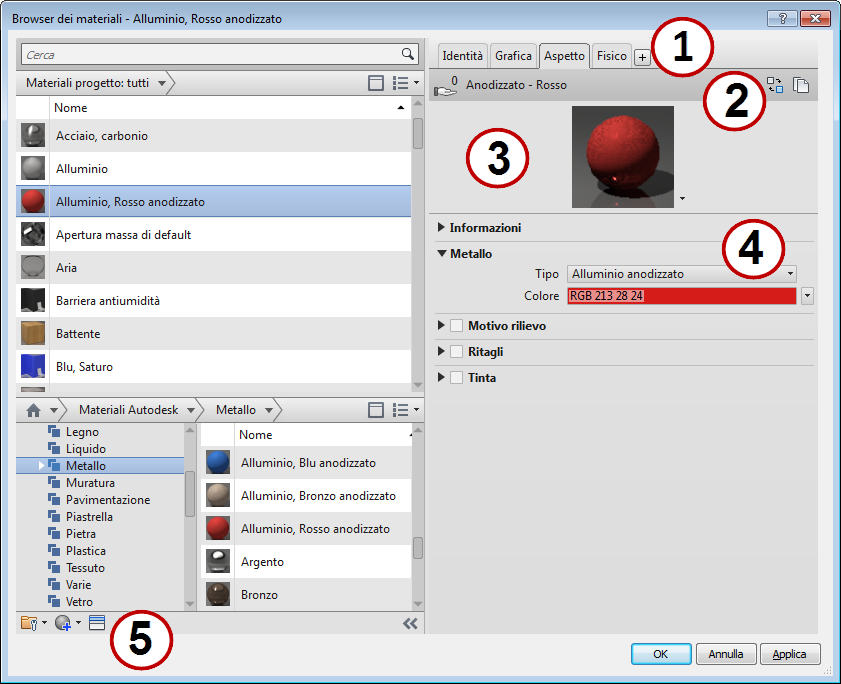Screen dimensions: 841x684
Task: Open the preview options dropdown arrow
Action: (x=682, y=198)
